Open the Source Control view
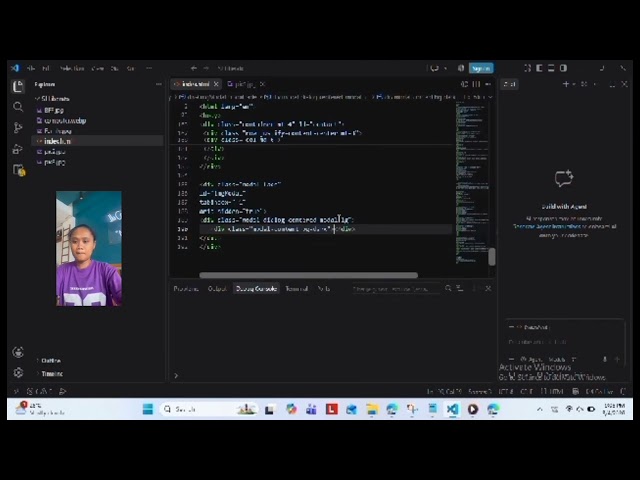Image resolution: width=640 pixels, height=480 pixels. pyautogui.click(x=18, y=128)
